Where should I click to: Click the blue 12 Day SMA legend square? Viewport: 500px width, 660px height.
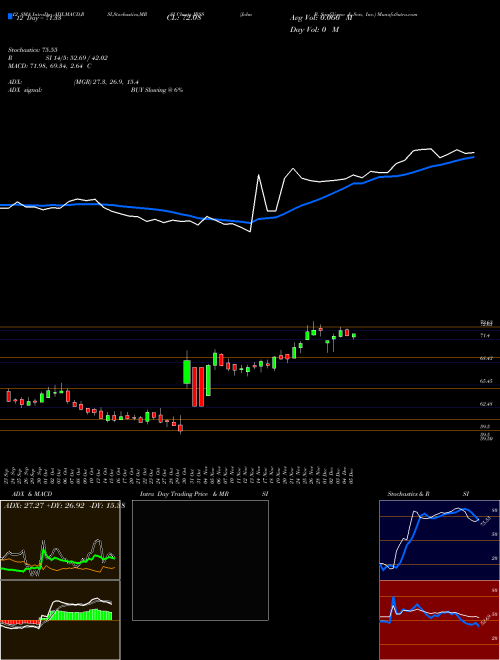click(x=10, y=17)
